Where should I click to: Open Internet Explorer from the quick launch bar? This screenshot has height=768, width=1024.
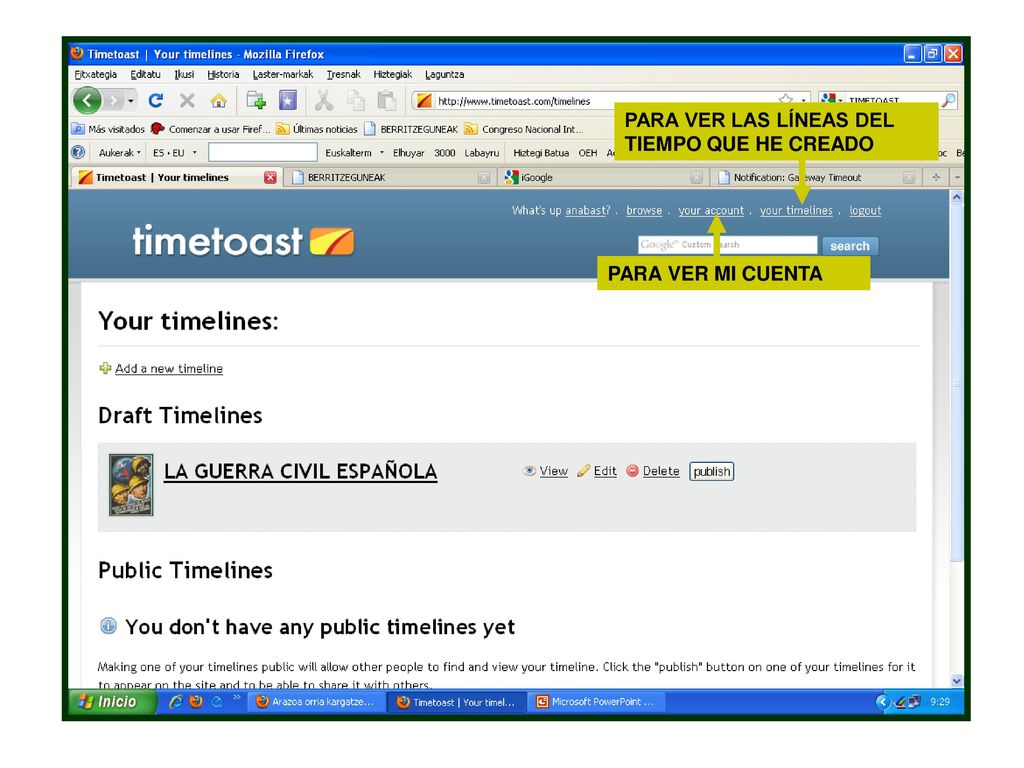click(175, 702)
